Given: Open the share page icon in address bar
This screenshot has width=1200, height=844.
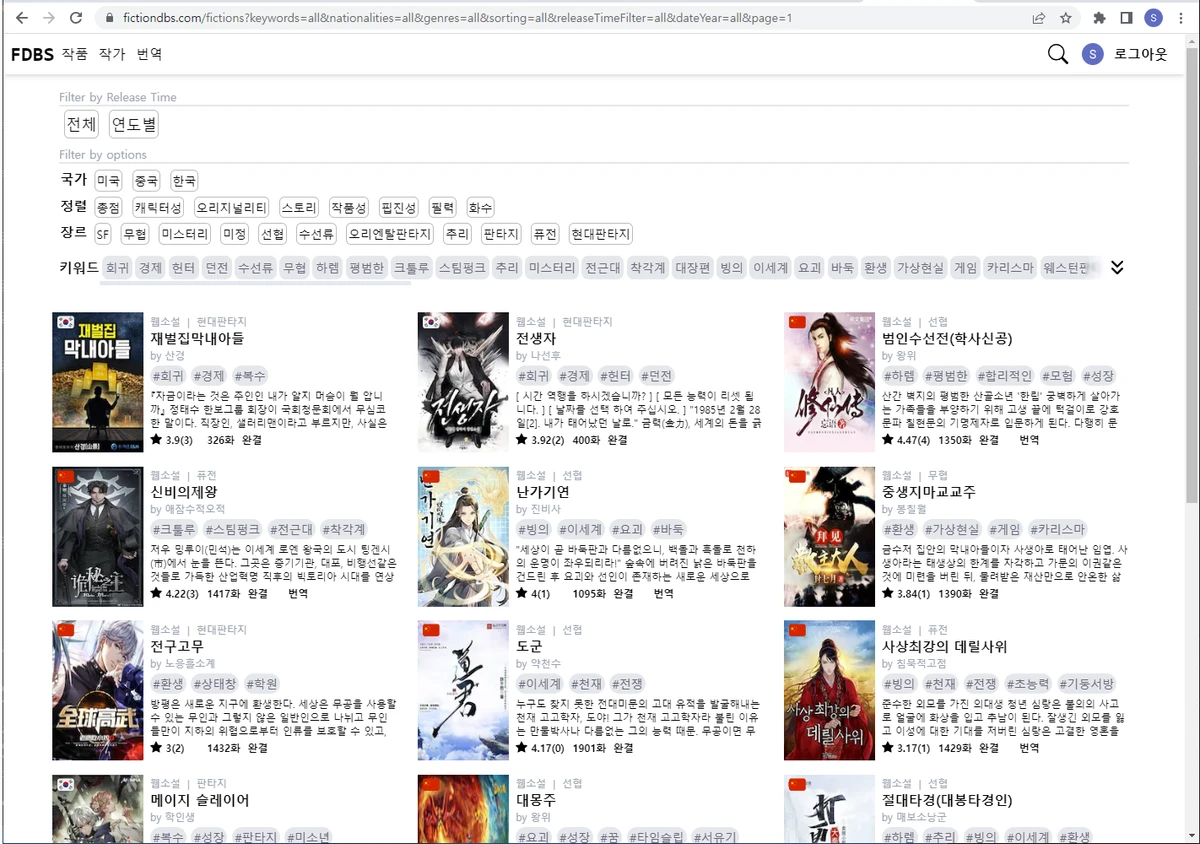Looking at the screenshot, I should (x=1039, y=18).
